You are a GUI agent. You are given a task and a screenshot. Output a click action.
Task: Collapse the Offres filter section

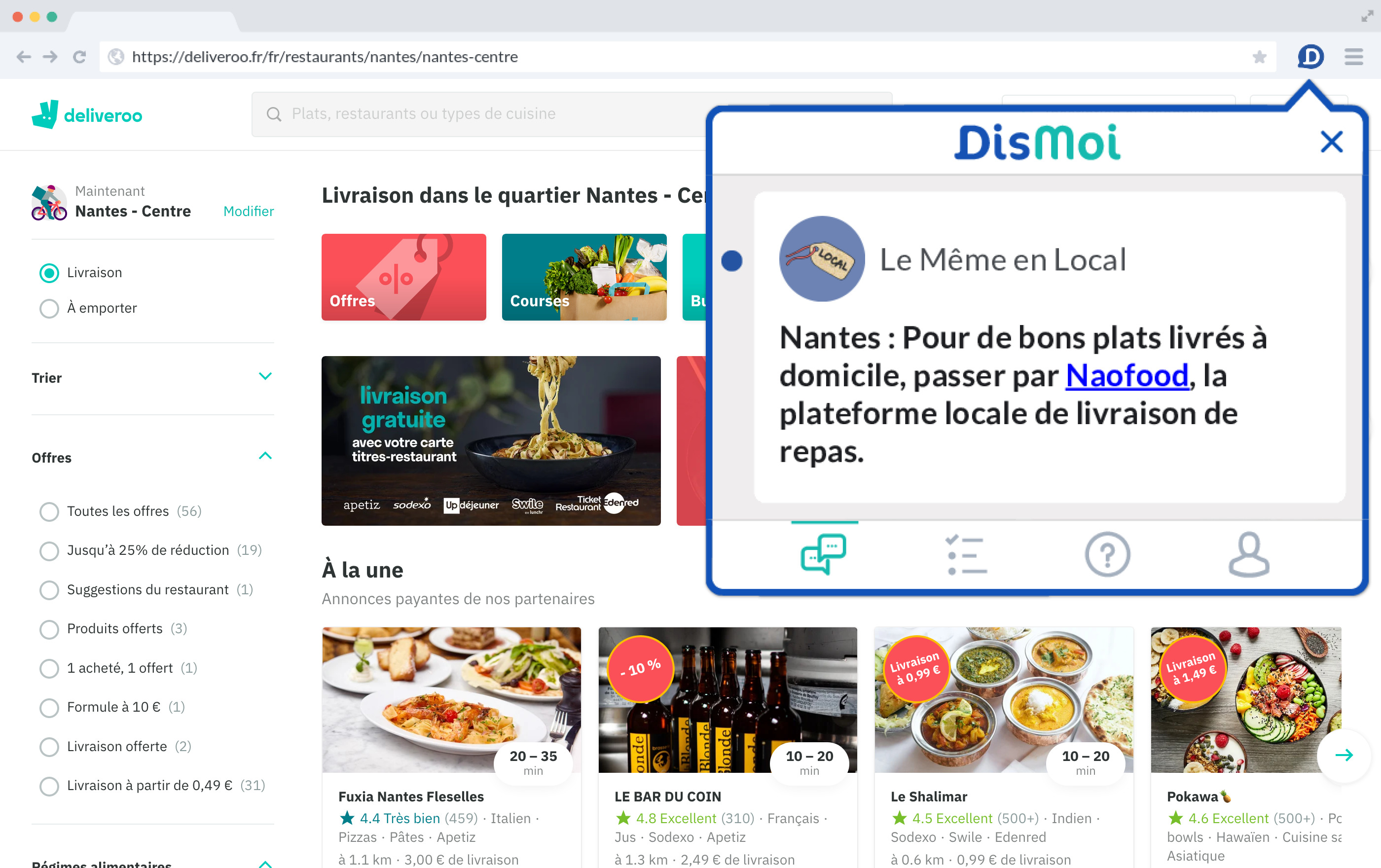265,456
